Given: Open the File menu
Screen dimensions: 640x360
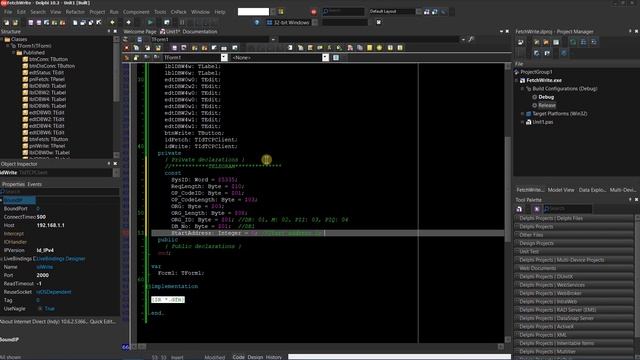Looking at the screenshot, I should coord(8,12).
